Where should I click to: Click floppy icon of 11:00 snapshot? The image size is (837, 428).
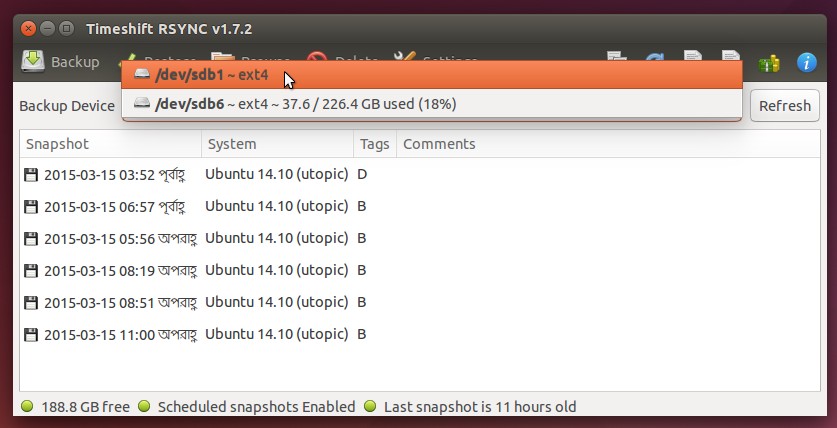click(x=31, y=335)
